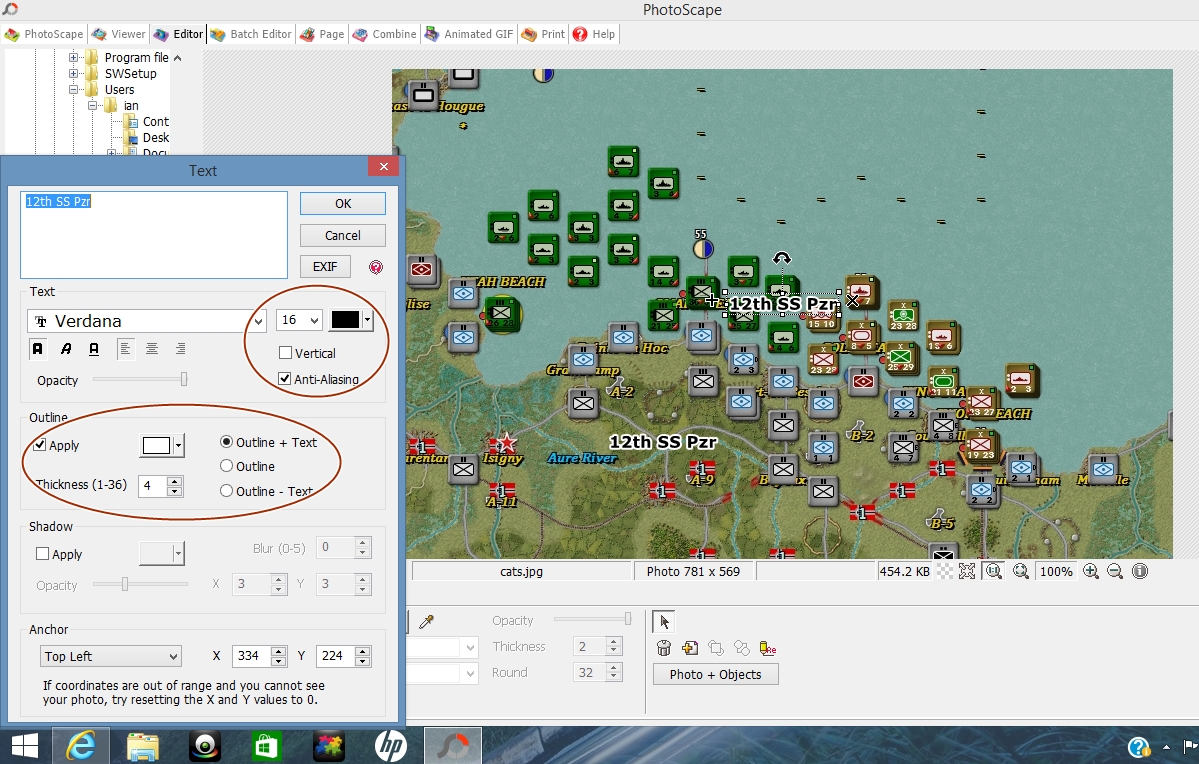Open the Animated GIF tab
The height and width of the screenshot is (764, 1199).
point(470,34)
